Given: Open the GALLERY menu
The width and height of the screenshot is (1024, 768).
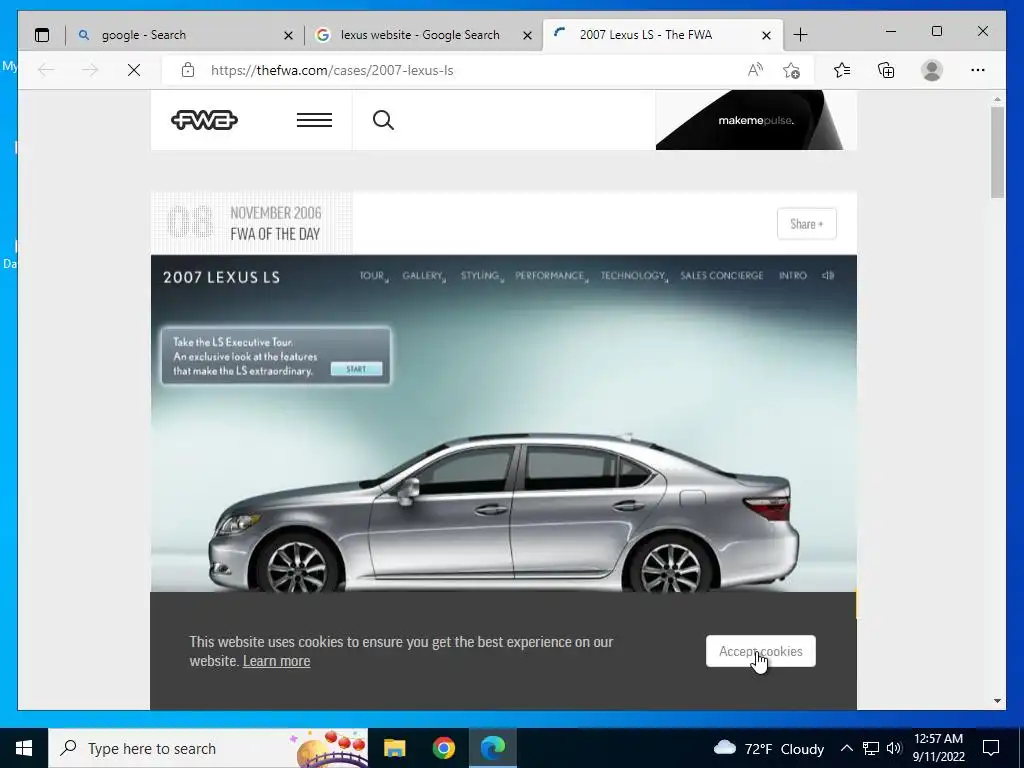Looking at the screenshot, I should (424, 276).
